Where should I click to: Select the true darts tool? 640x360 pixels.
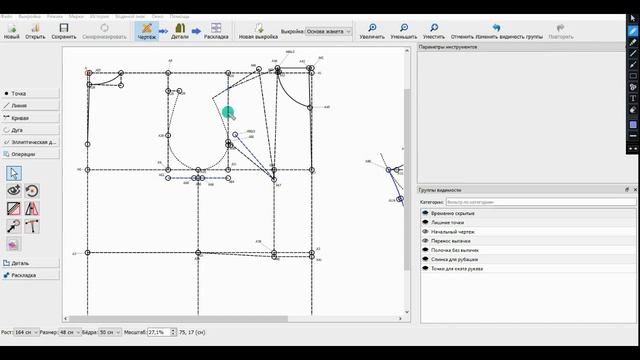click(x=32, y=226)
